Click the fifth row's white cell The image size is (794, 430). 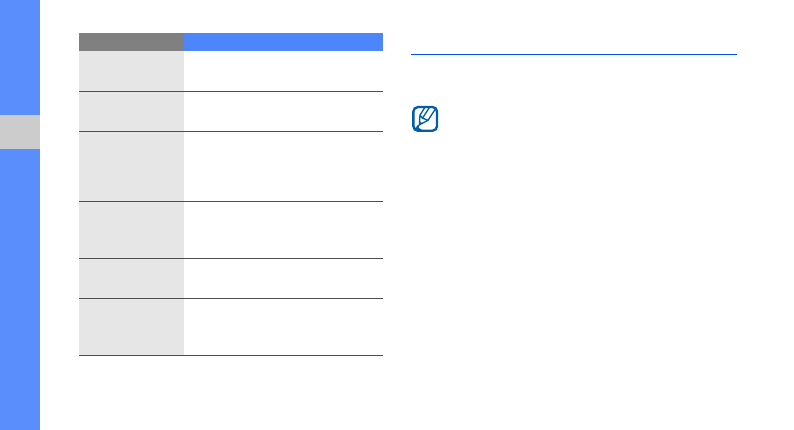pos(283,278)
